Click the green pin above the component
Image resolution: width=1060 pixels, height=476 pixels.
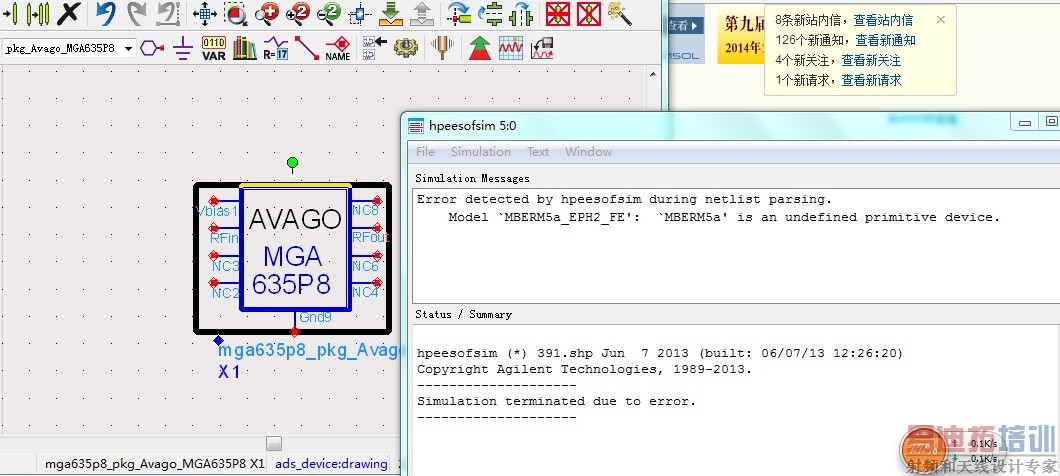point(292,163)
